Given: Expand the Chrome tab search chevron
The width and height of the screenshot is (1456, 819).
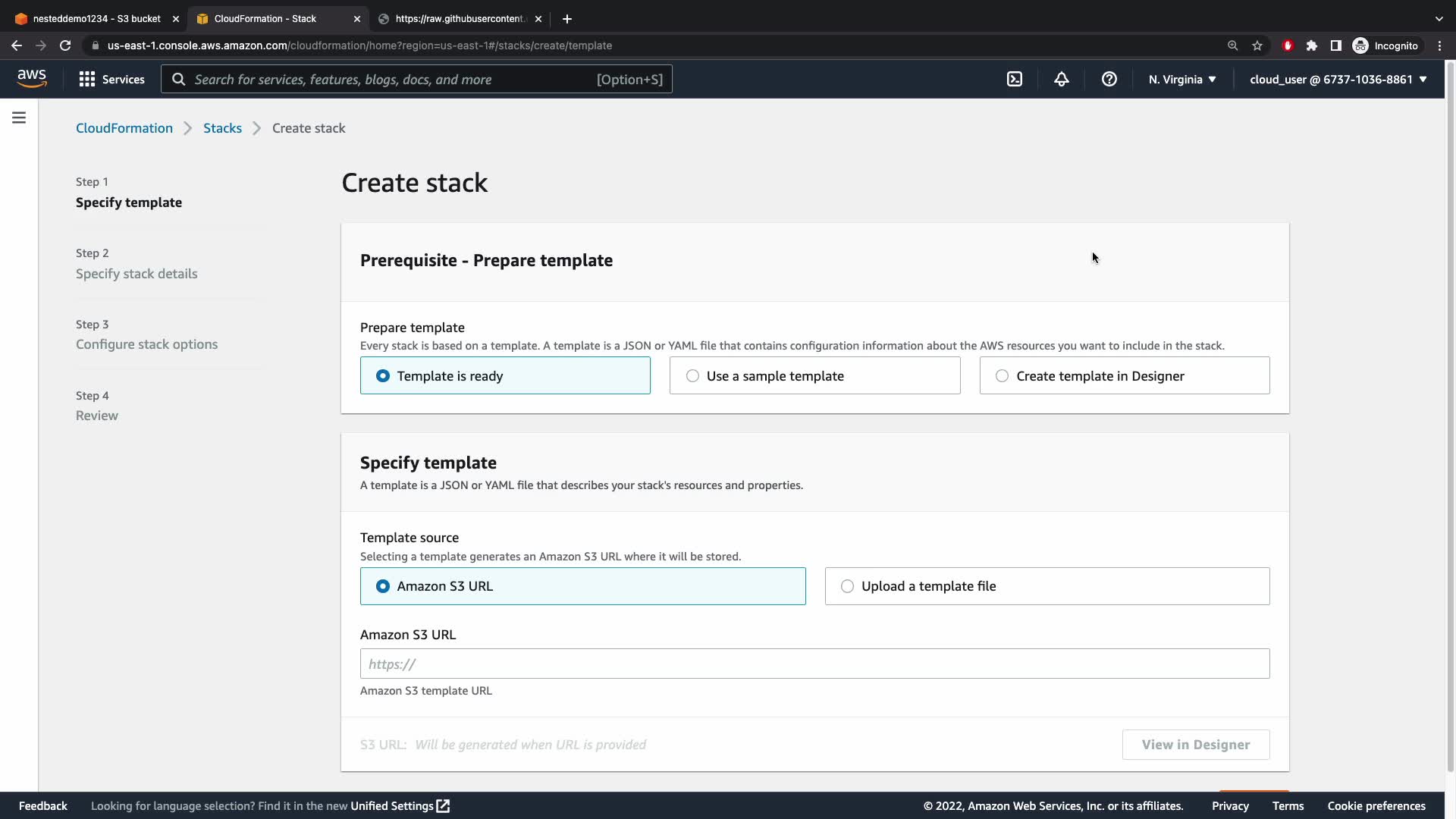Looking at the screenshot, I should [1439, 18].
